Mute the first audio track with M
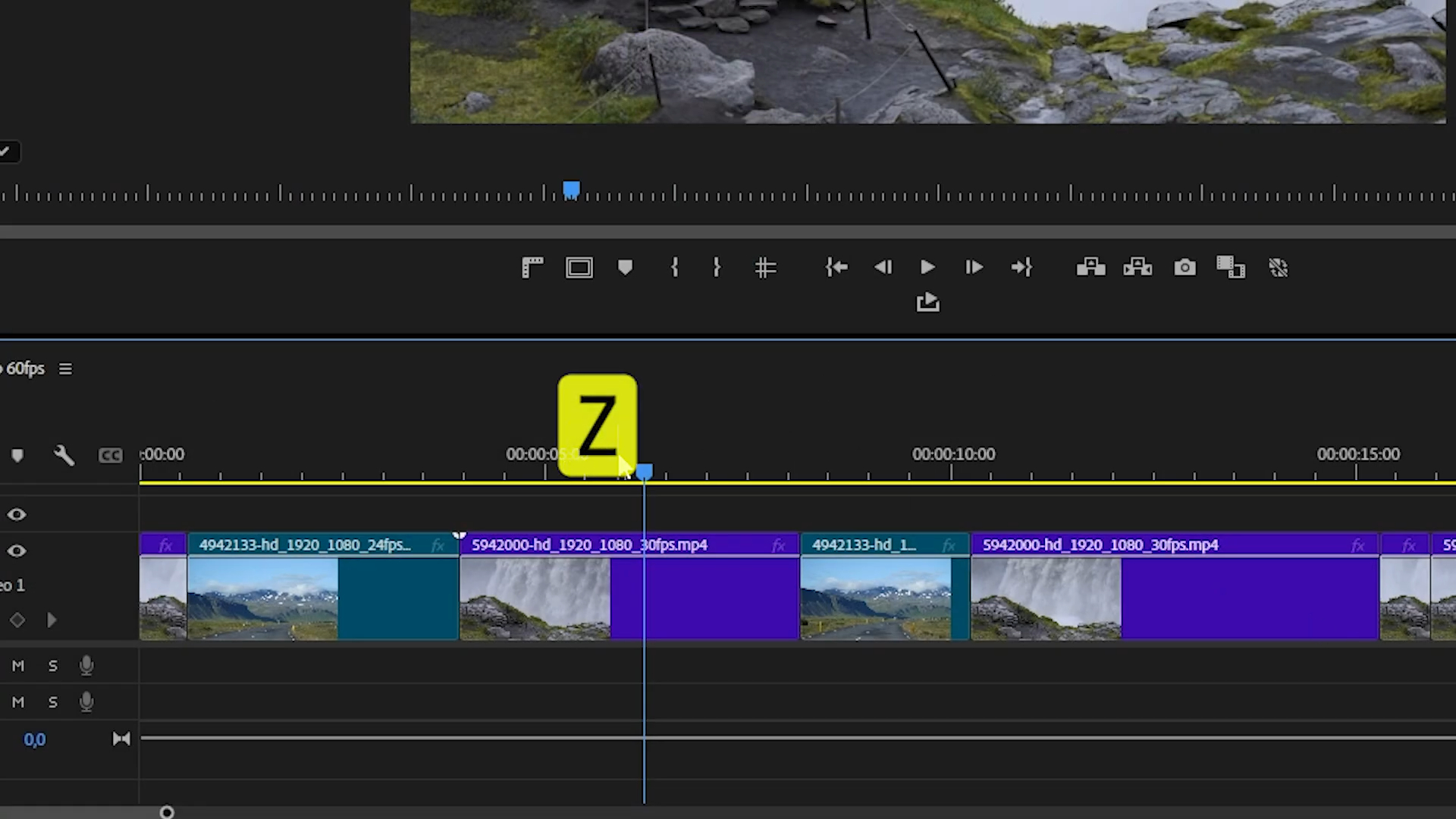 17,665
